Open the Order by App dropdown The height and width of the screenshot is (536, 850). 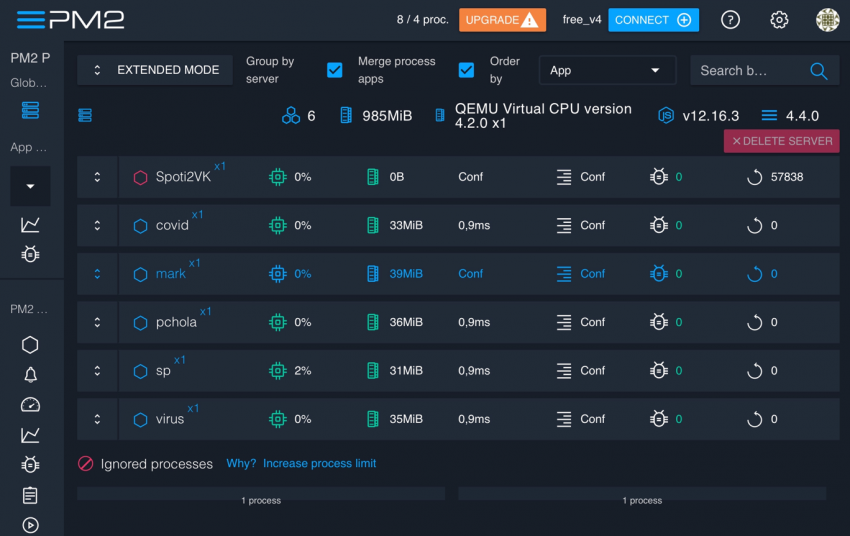click(x=607, y=70)
